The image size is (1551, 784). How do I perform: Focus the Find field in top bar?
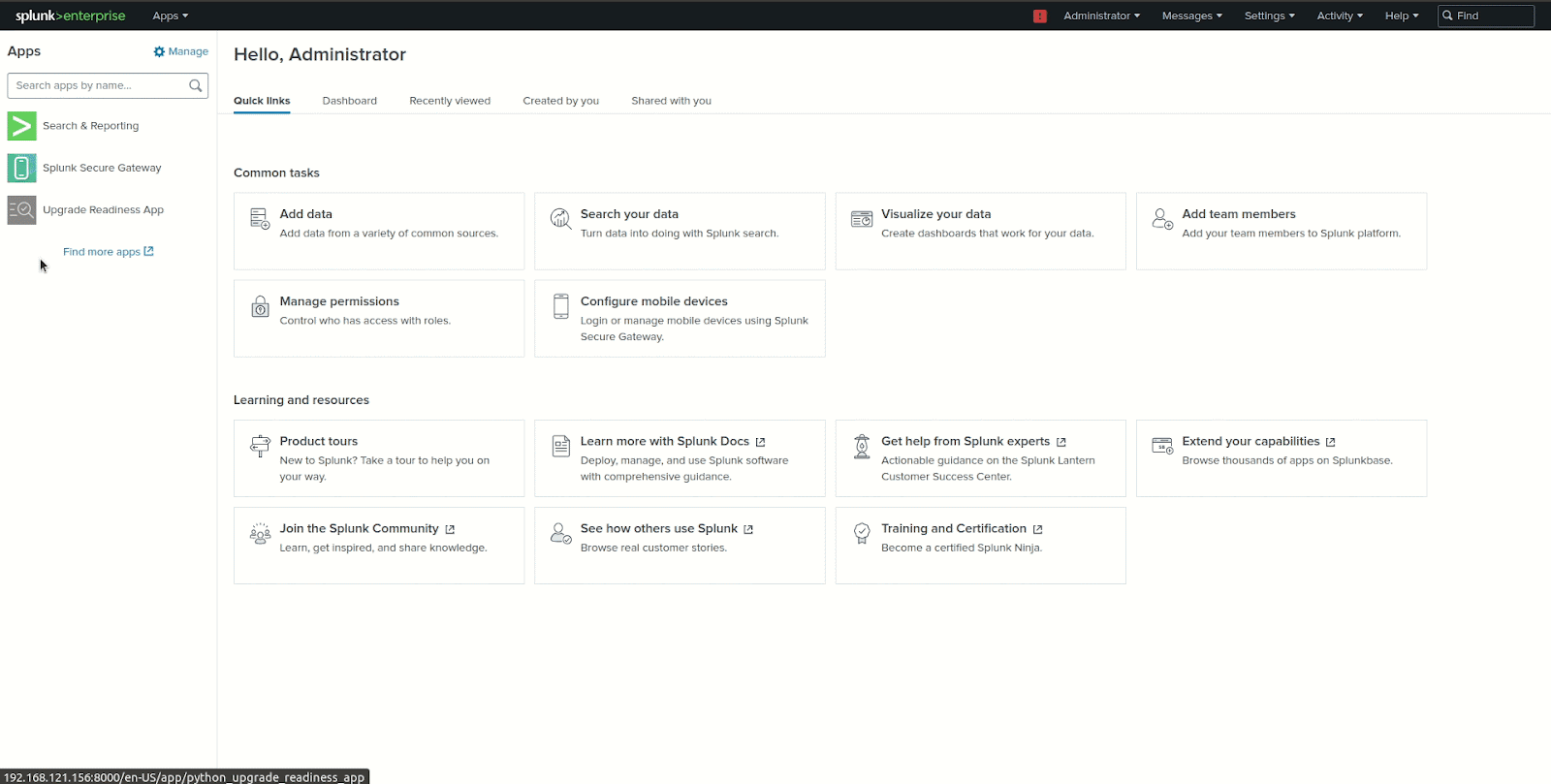pos(1486,16)
